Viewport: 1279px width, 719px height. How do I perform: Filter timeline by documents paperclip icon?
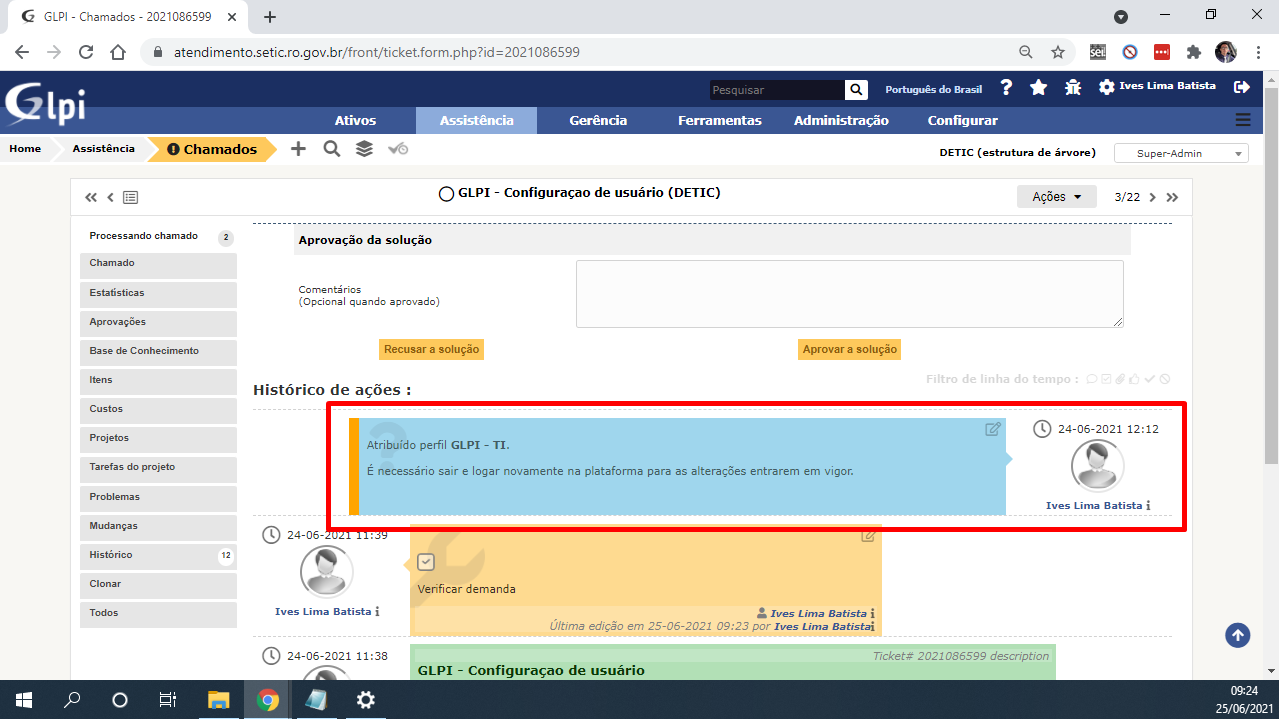coord(1120,379)
